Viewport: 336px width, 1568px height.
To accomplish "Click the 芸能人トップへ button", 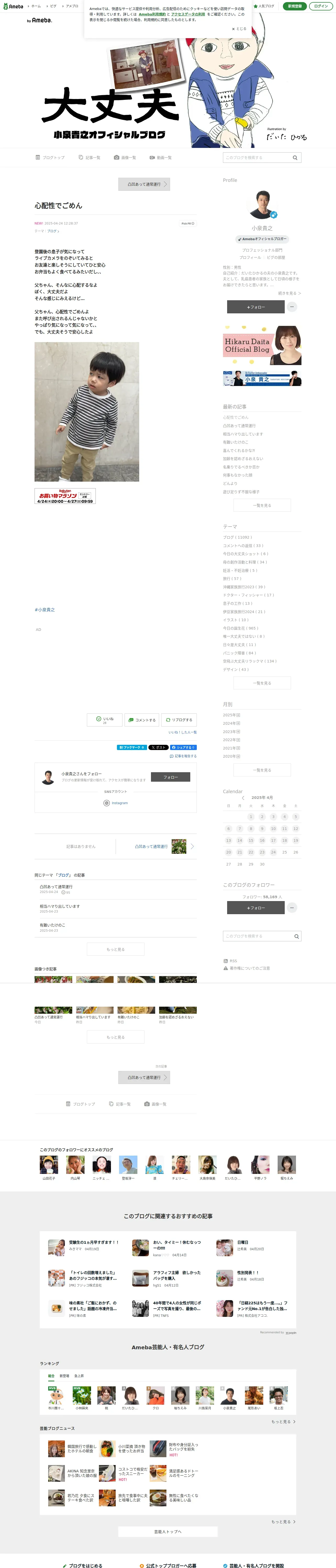I will [x=168, y=1531].
